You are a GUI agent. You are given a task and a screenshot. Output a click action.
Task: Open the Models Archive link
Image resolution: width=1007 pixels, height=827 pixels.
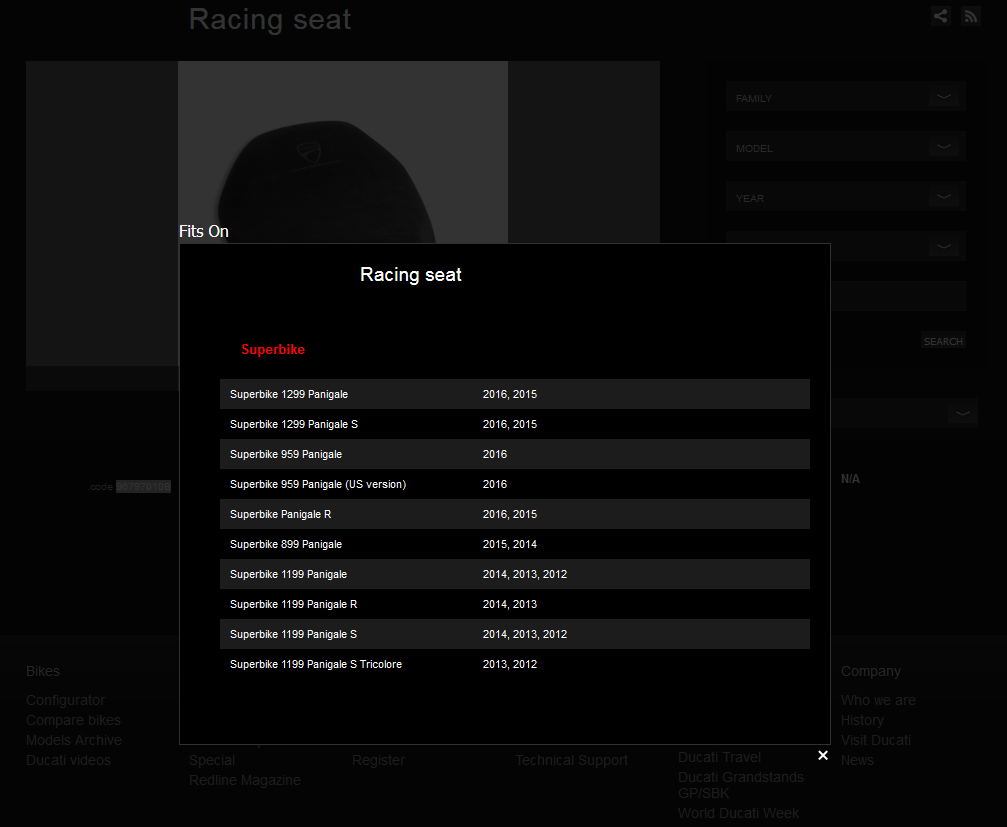tap(73, 740)
